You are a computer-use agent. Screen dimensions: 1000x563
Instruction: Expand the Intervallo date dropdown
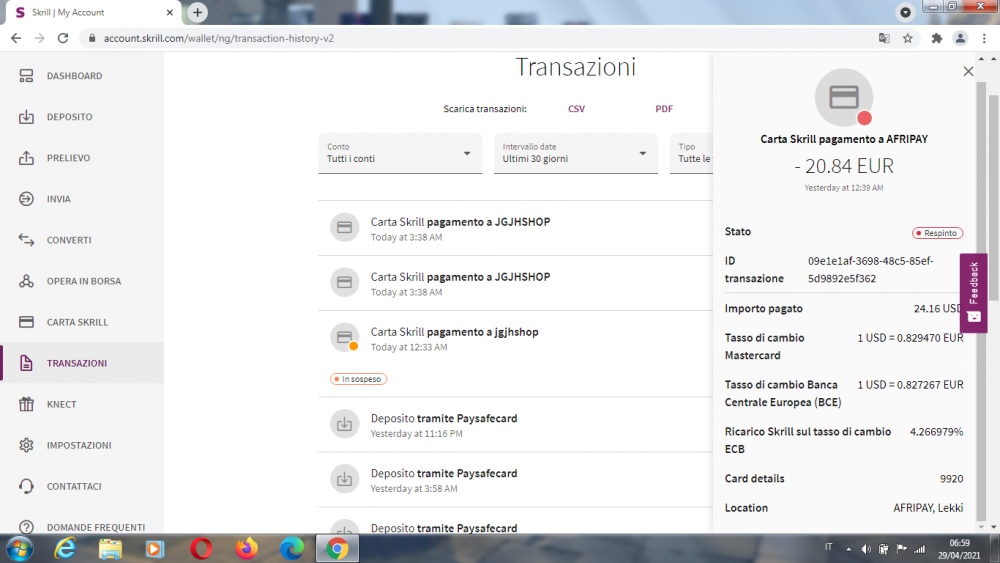575,153
